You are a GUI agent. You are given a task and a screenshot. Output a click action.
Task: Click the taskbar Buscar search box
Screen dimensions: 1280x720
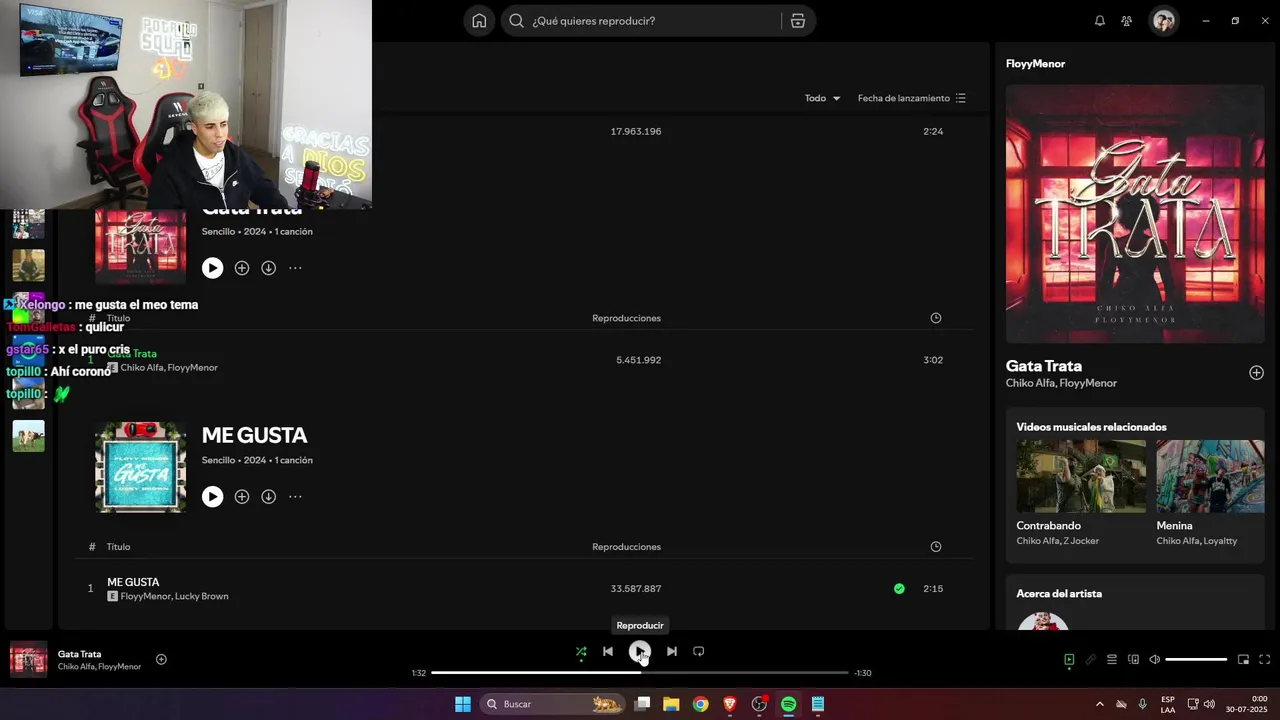coord(552,704)
